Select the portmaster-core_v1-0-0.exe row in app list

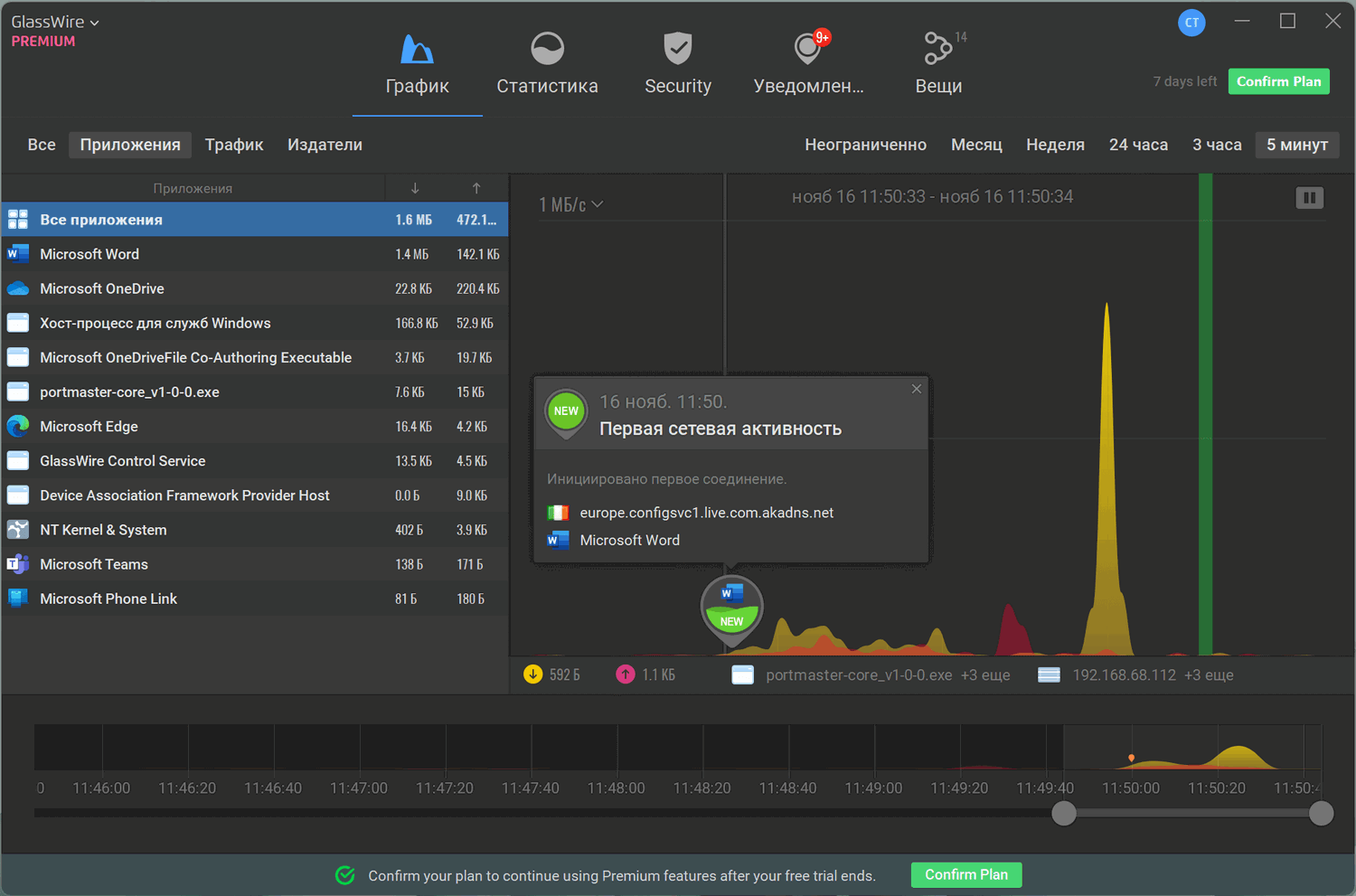pyautogui.click(x=255, y=391)
